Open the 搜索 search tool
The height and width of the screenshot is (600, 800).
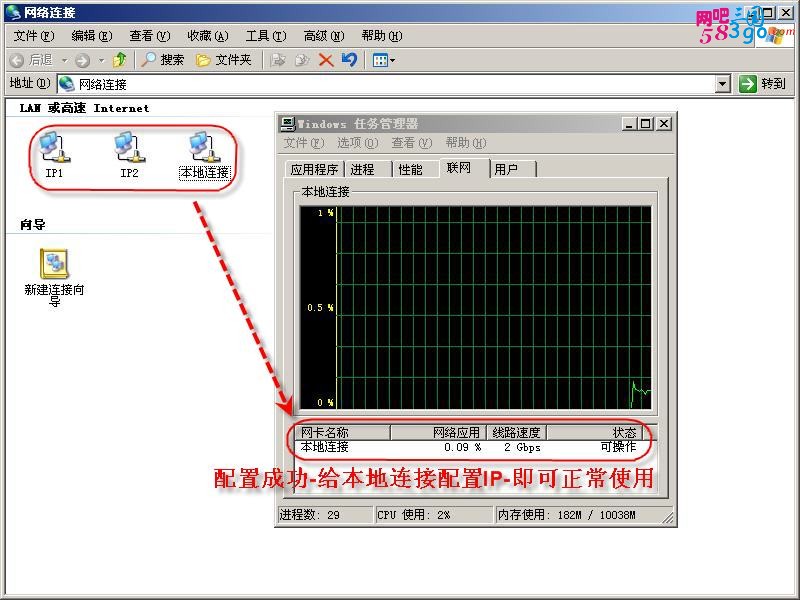[162, 60]
